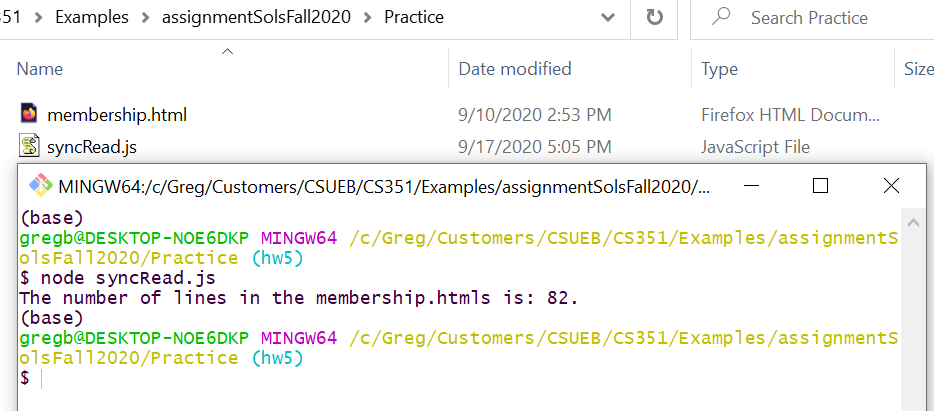The height and width of the screenshot is (411, 934).
Task: Click the Firefox icon beside membership.html
Action: 29,113
